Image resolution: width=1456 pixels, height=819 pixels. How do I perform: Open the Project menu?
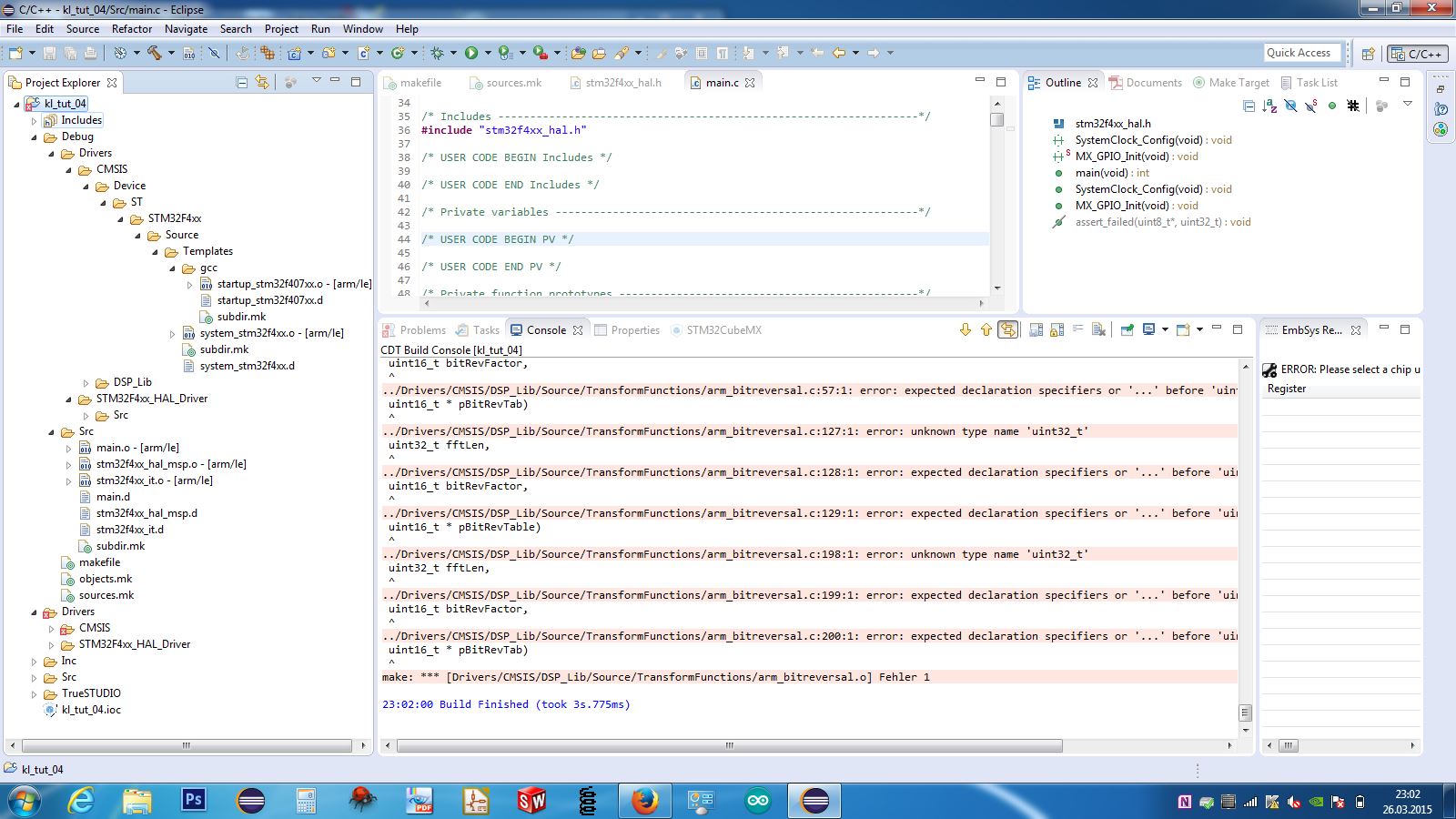281,29
